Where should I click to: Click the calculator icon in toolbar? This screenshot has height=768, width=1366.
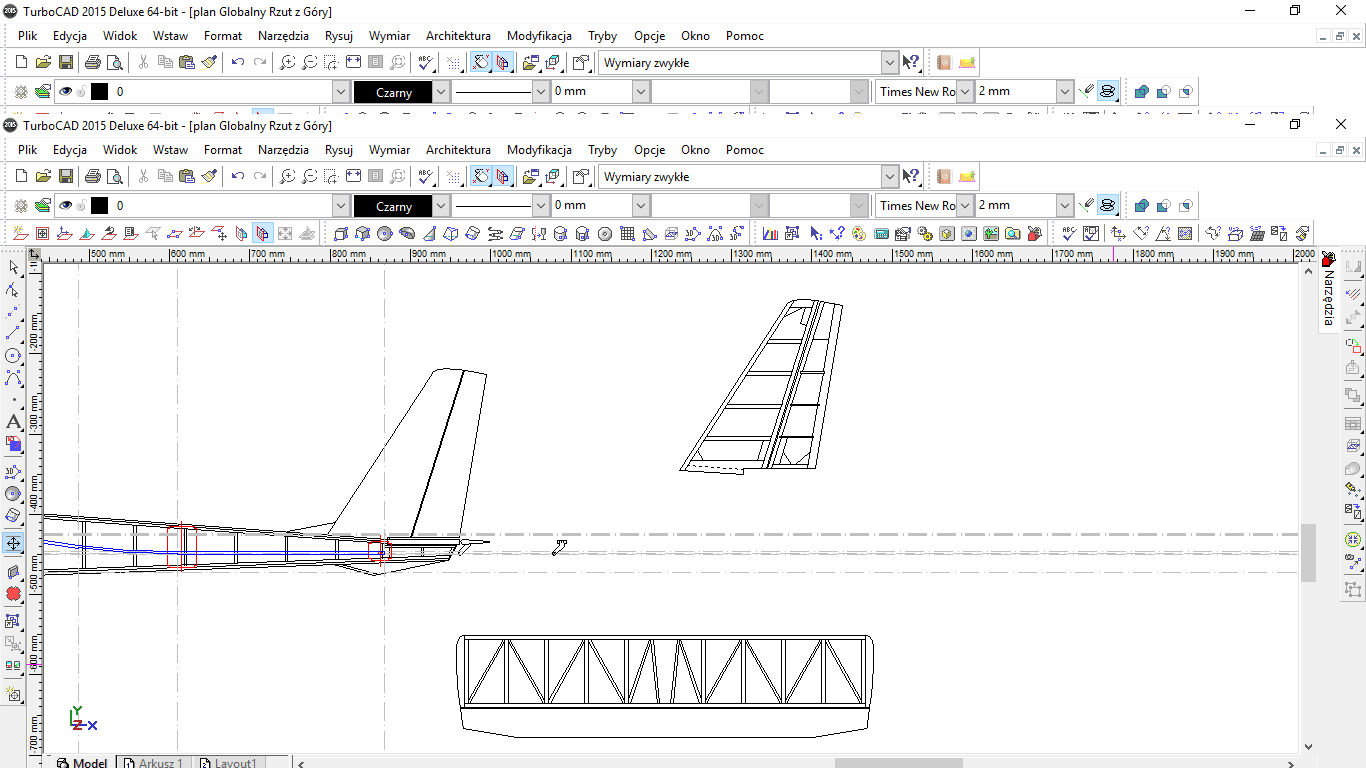pos(881,234)
